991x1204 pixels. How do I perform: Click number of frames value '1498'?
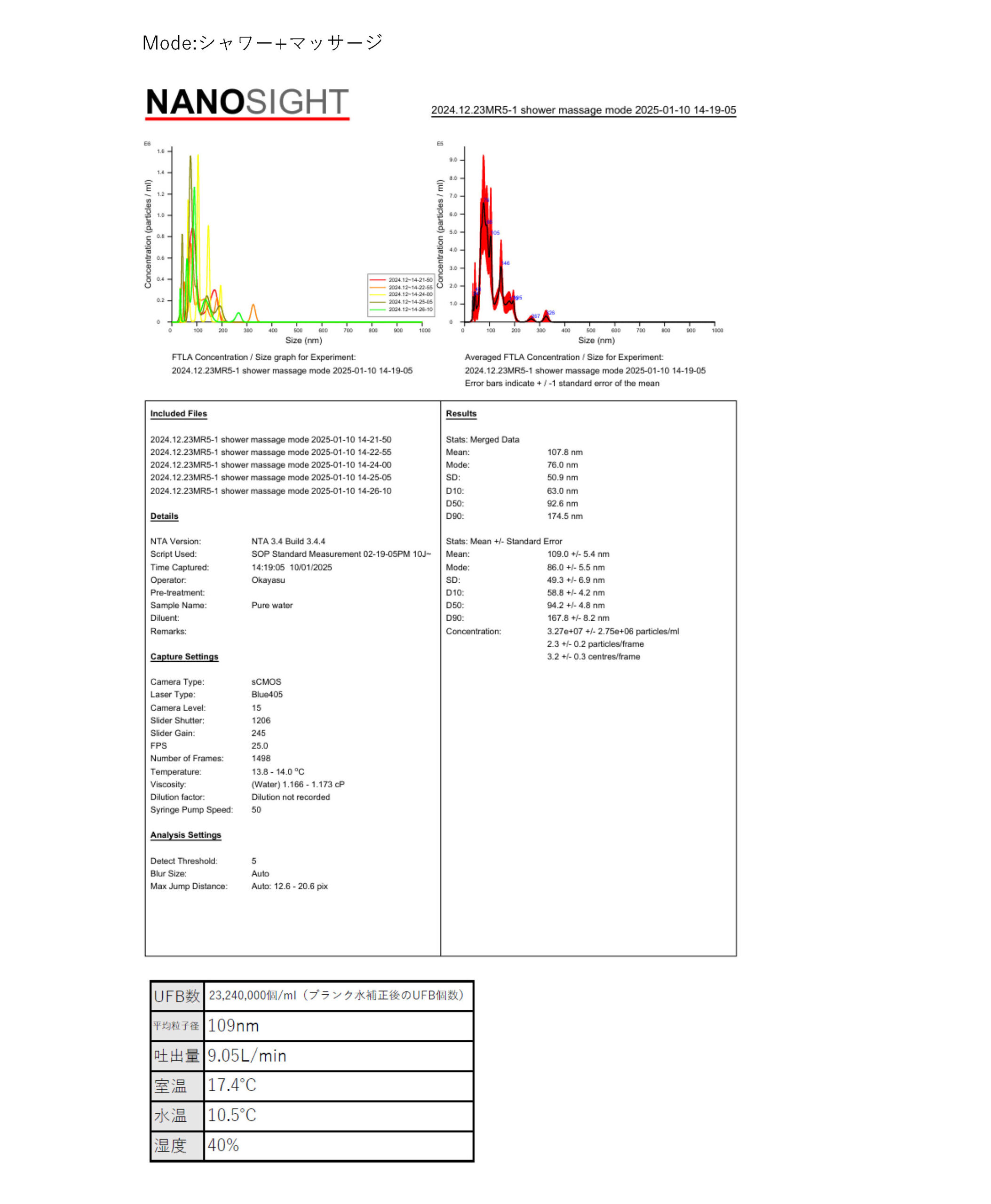pyautogui.click(x=261, y=758)
